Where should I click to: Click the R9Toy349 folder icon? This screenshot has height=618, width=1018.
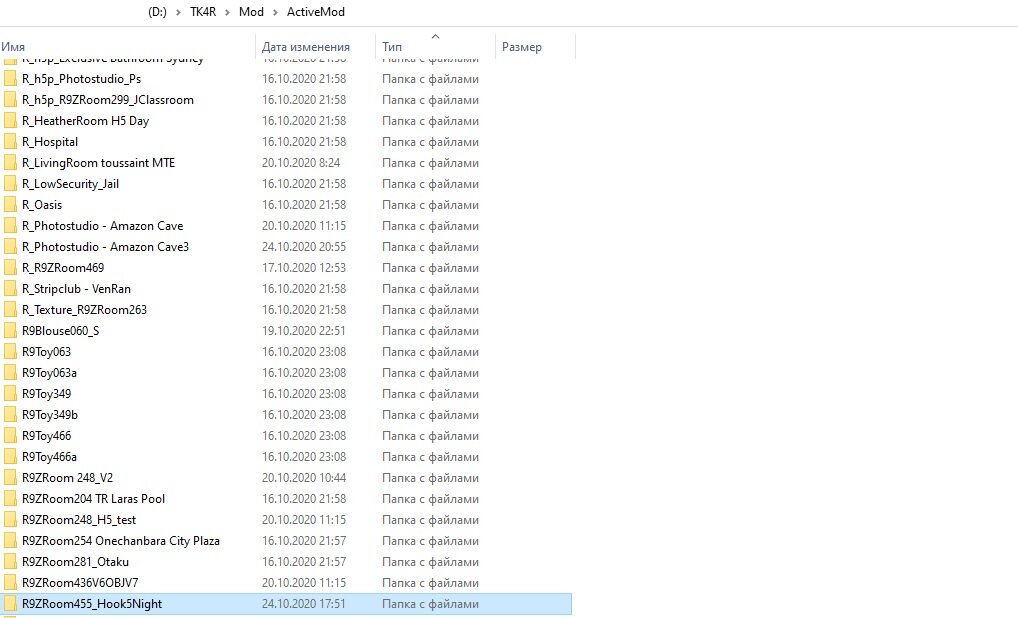pos(10,394)
